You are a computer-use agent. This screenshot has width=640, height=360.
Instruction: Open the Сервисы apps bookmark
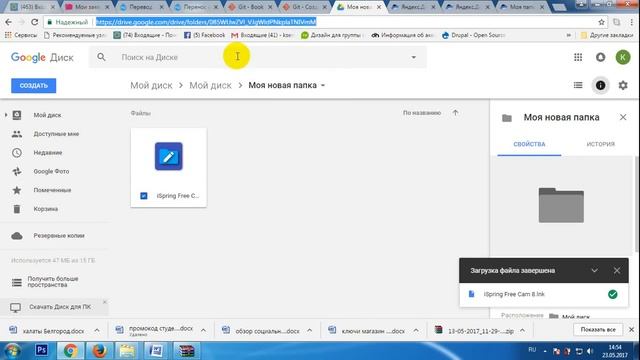[x=21, y=36]
